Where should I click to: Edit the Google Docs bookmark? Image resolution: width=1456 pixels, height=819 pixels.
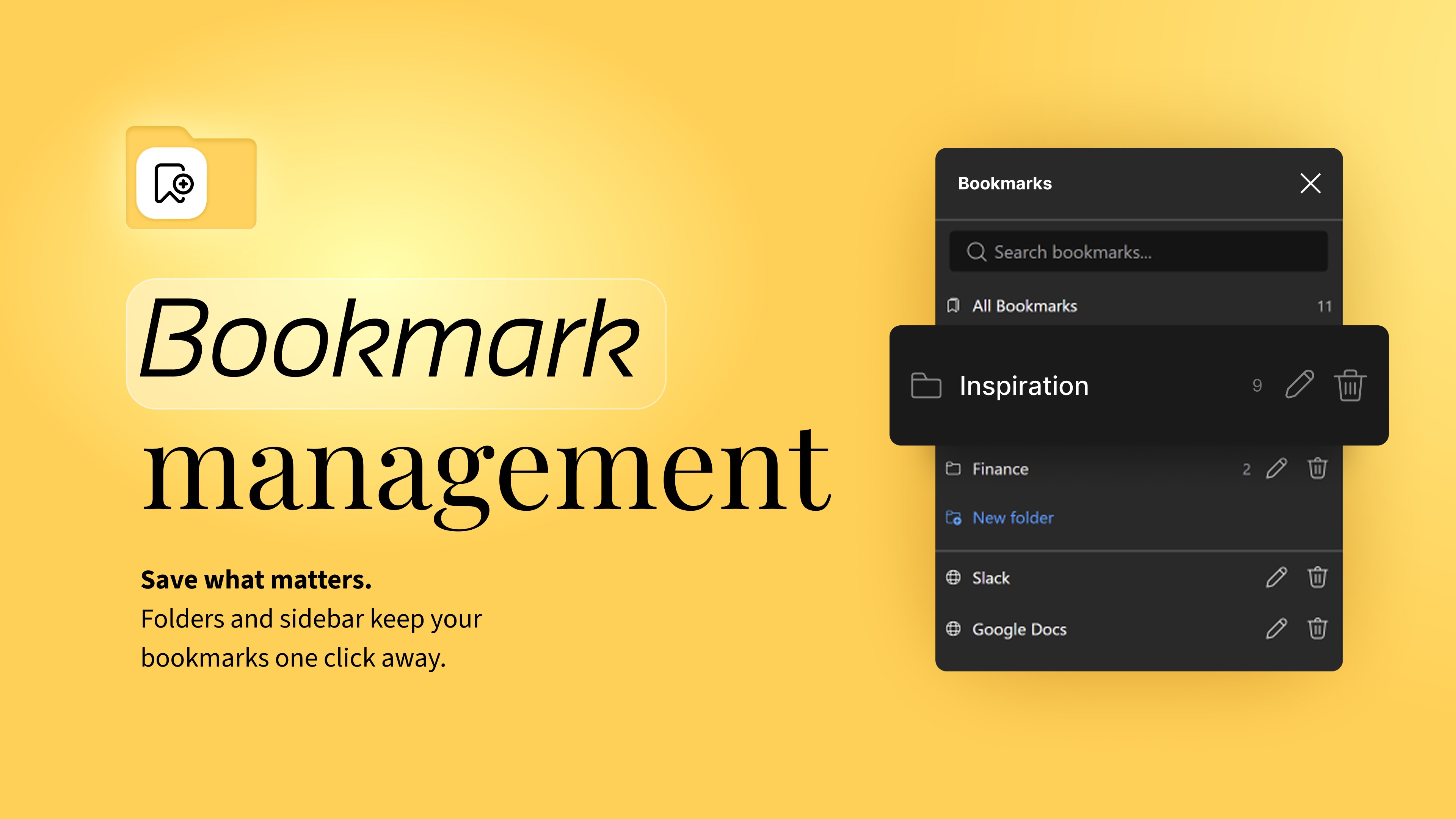coord(1276,629)
